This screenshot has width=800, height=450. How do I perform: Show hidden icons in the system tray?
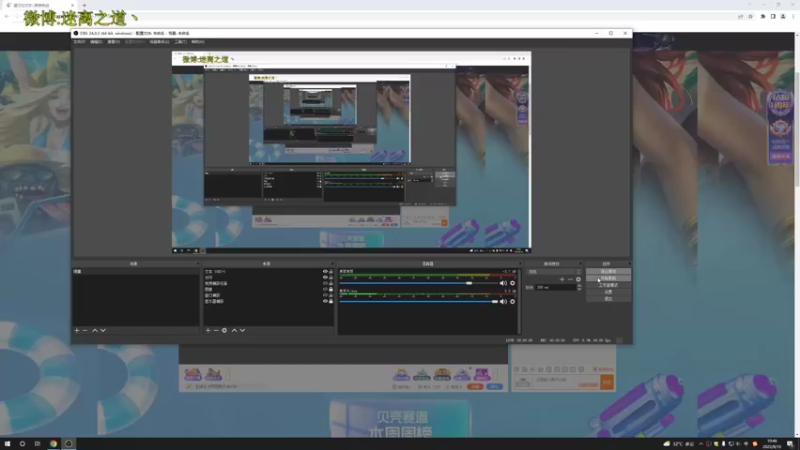[701, 444]
